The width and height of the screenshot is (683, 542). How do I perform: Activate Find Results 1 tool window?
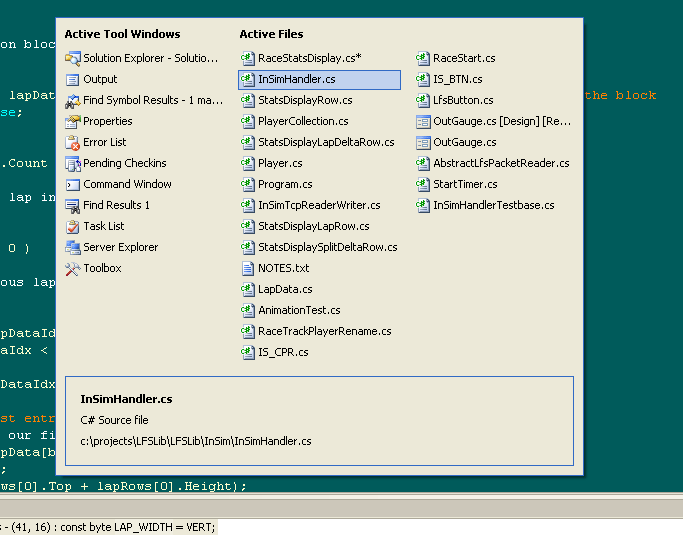pos(116,205)
